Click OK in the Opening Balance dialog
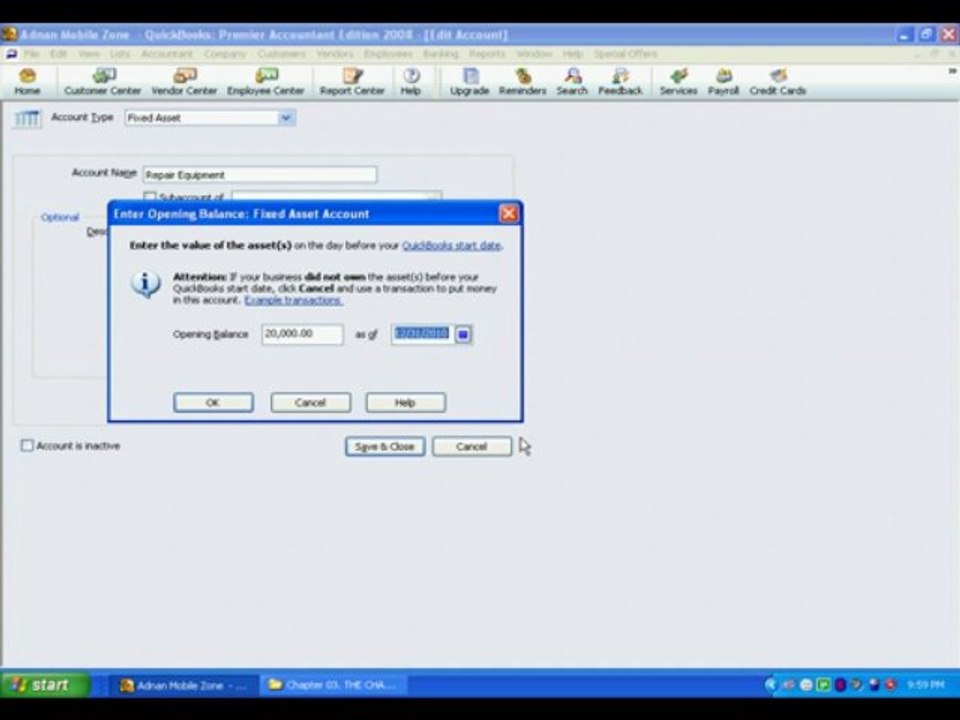Image resolution: width=960 pixels, height=720 pixels. (x=213, y=402)
